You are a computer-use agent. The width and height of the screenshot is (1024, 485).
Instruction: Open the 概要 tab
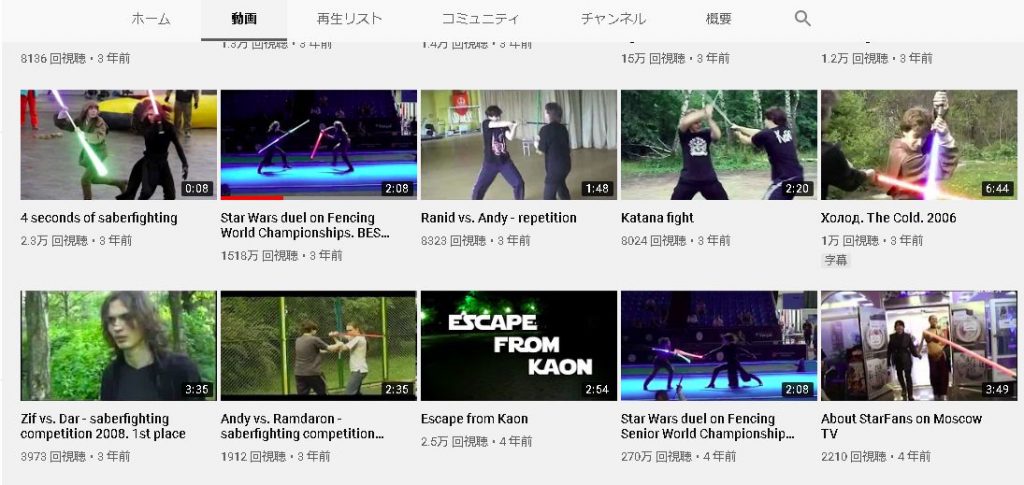718,19
